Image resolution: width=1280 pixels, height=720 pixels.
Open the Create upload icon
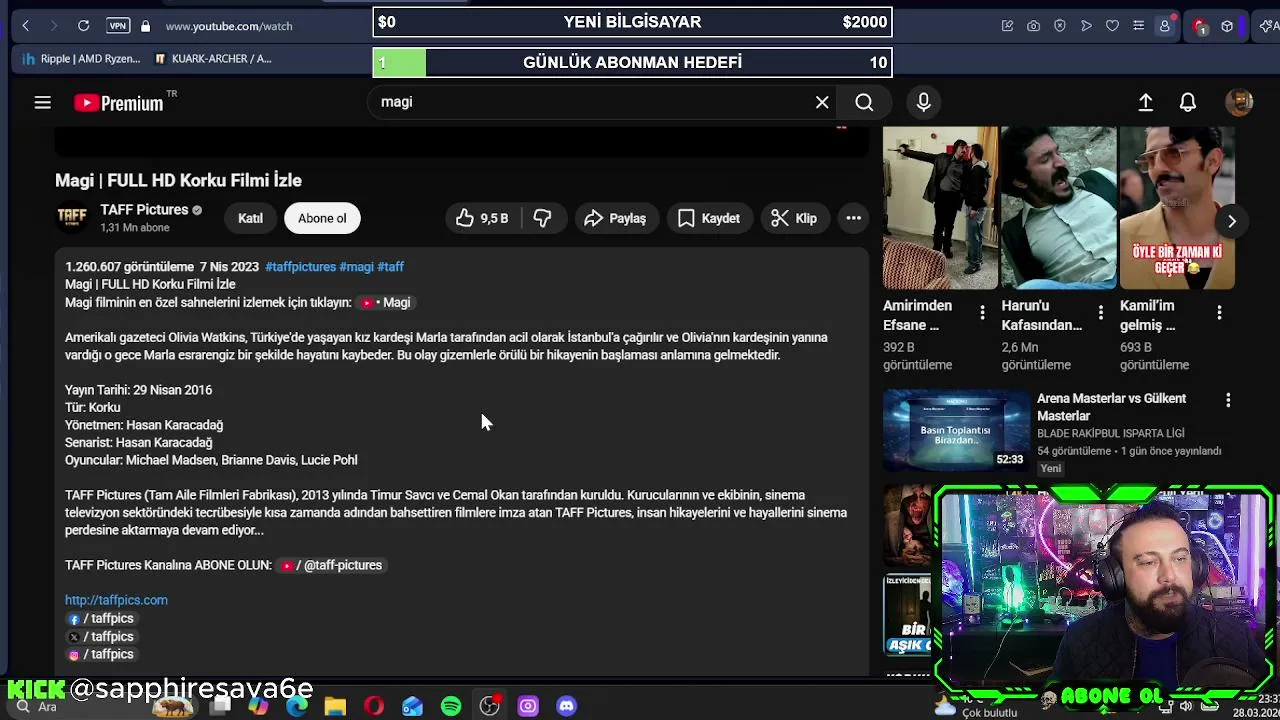pyautogui.click(x=1146, y=102)
